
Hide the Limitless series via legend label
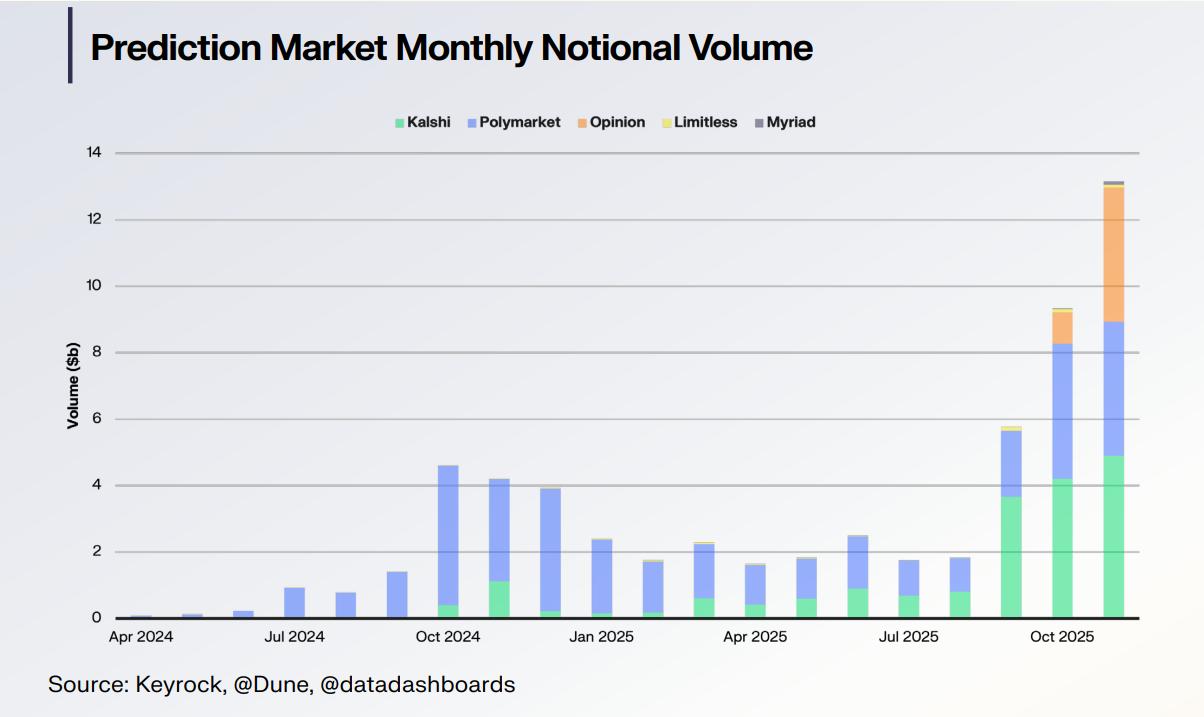705,122
